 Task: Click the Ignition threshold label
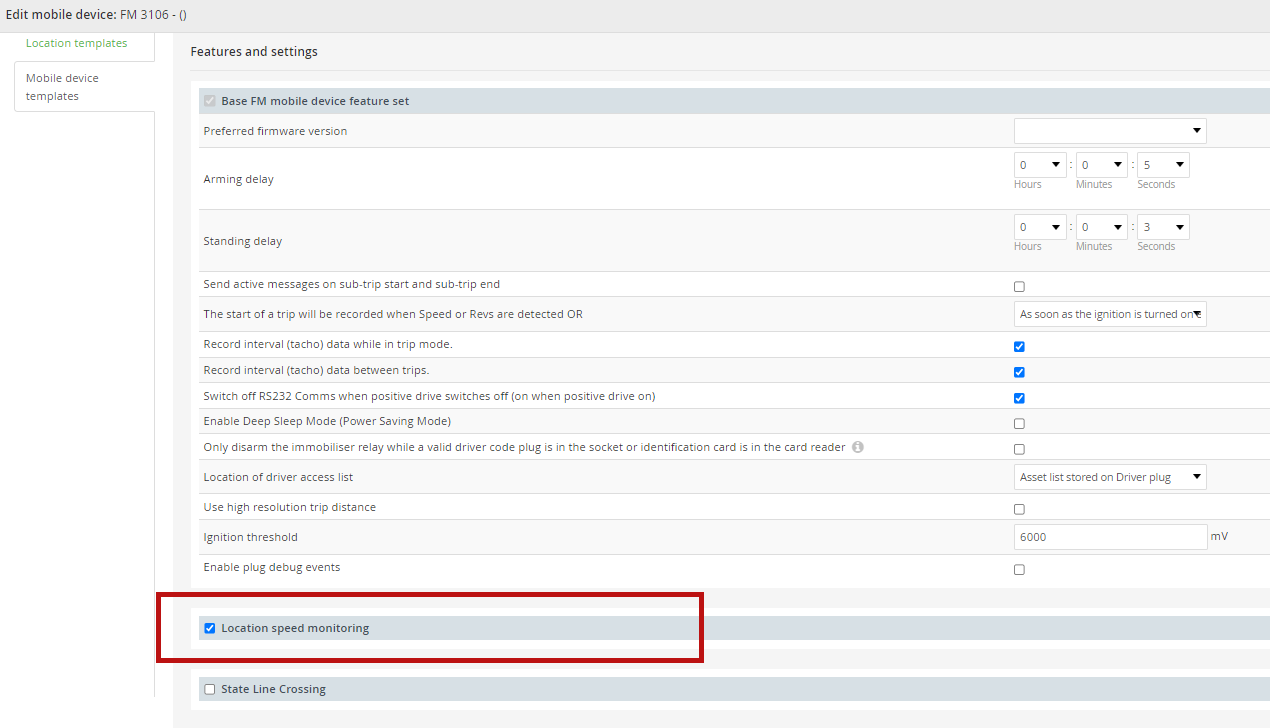coord(250,537)
